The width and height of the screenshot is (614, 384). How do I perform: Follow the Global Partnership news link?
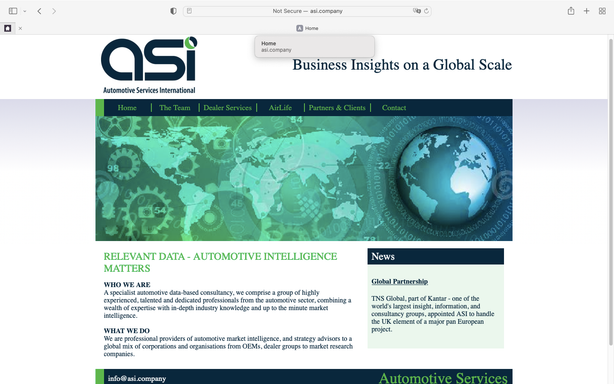pyautogui.click(x=399, y=281)
